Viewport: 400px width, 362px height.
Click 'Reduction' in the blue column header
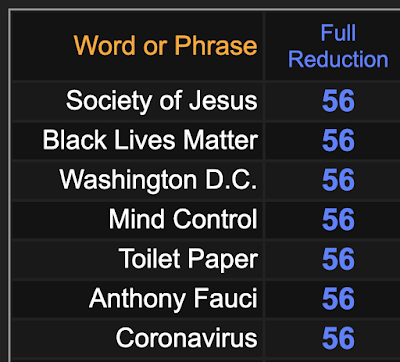tap(338, 59)
